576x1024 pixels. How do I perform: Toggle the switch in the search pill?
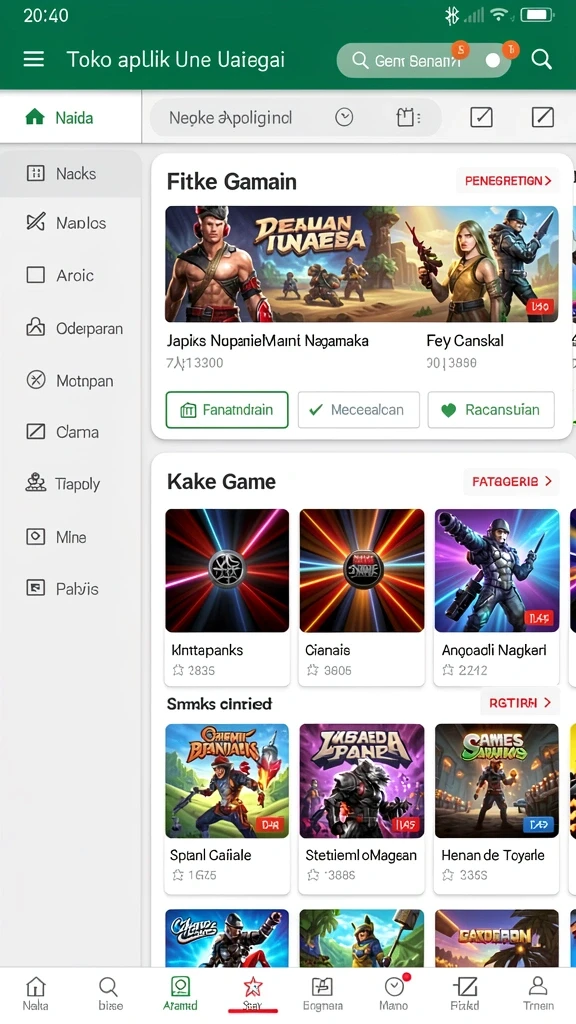[493, 61]
